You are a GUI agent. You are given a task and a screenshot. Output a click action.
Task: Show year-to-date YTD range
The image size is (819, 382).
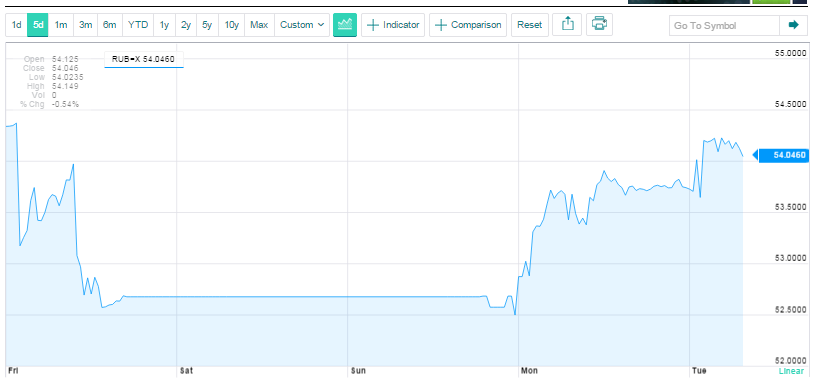[x=138, y=25]
